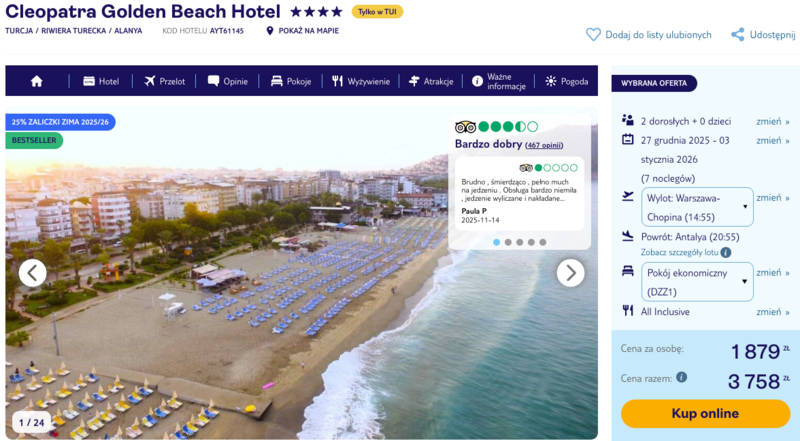Open the Wylot Warszawa-Chopina departure dropdown
Screen dimensions: 800x441
click(x=697, y=206)
